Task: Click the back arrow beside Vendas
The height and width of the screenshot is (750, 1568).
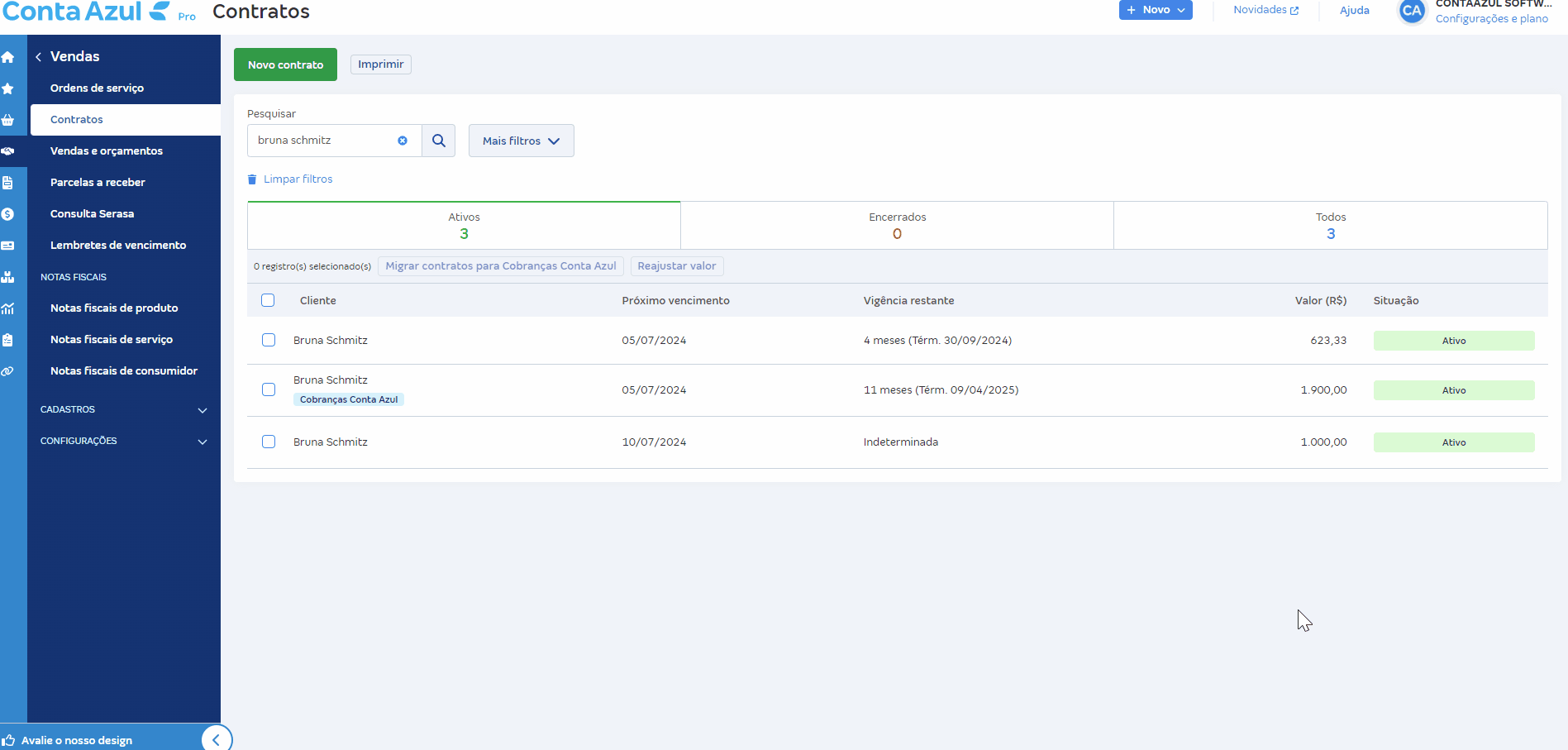Action: (x=38, y=56)
